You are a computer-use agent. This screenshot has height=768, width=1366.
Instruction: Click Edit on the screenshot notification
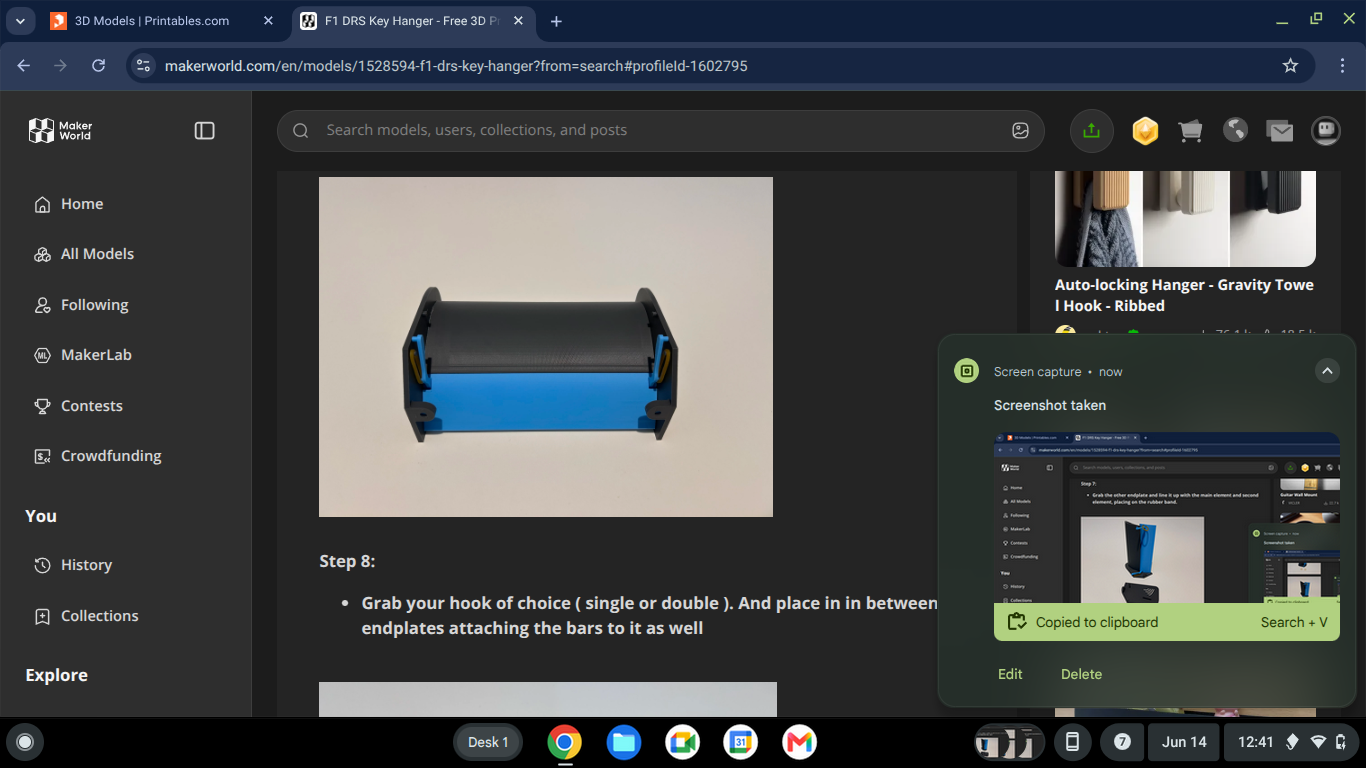tap(1010, 674)
